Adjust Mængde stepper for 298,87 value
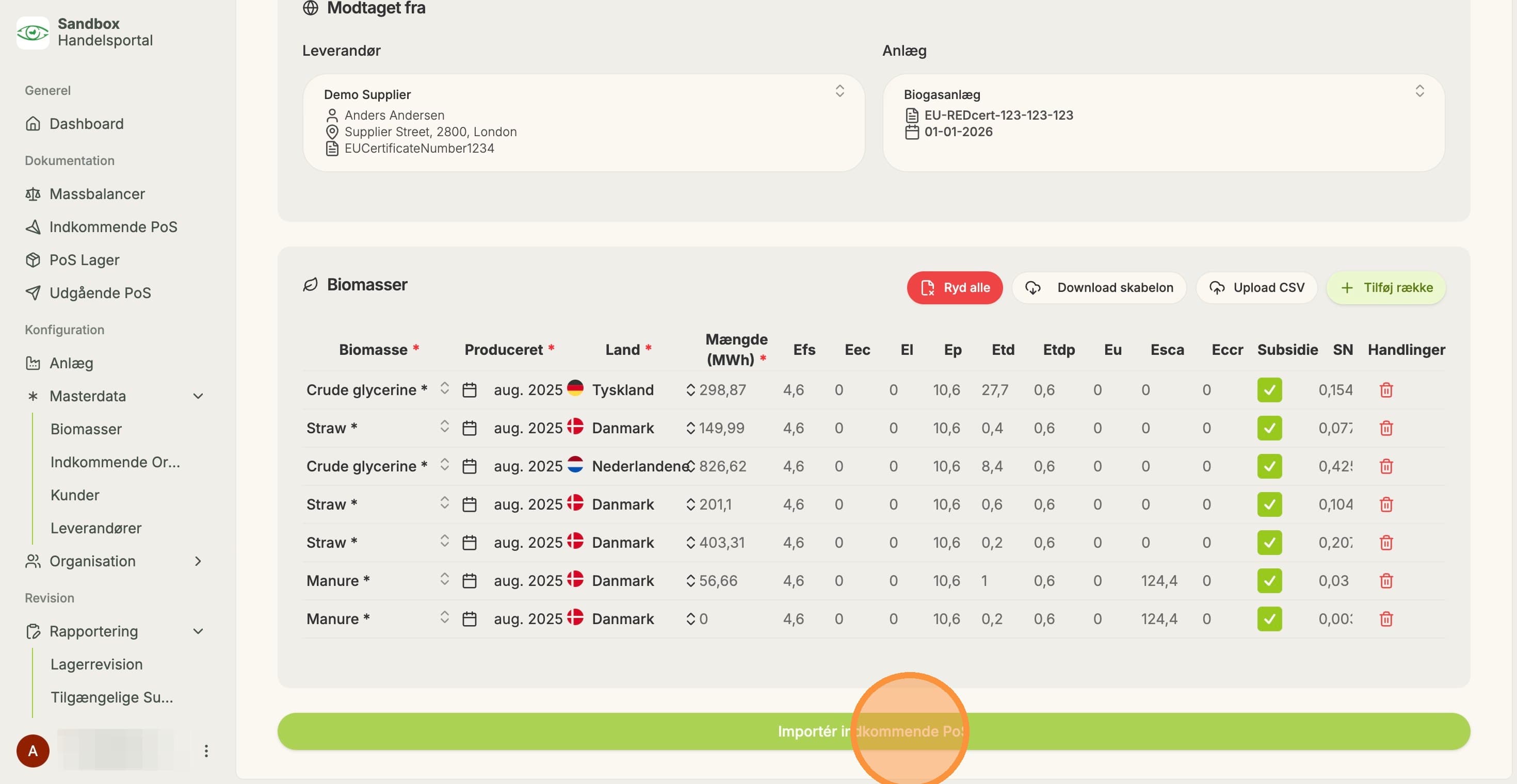Viewport: 1517px width, 784px height. tap(691, 389)
